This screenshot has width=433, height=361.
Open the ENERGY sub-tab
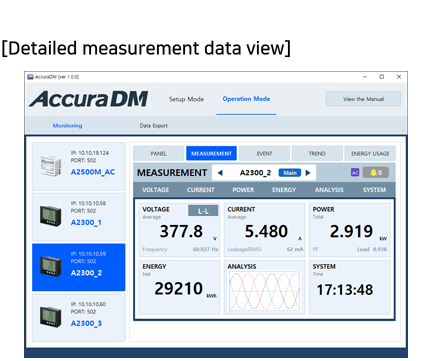[284, 190]
